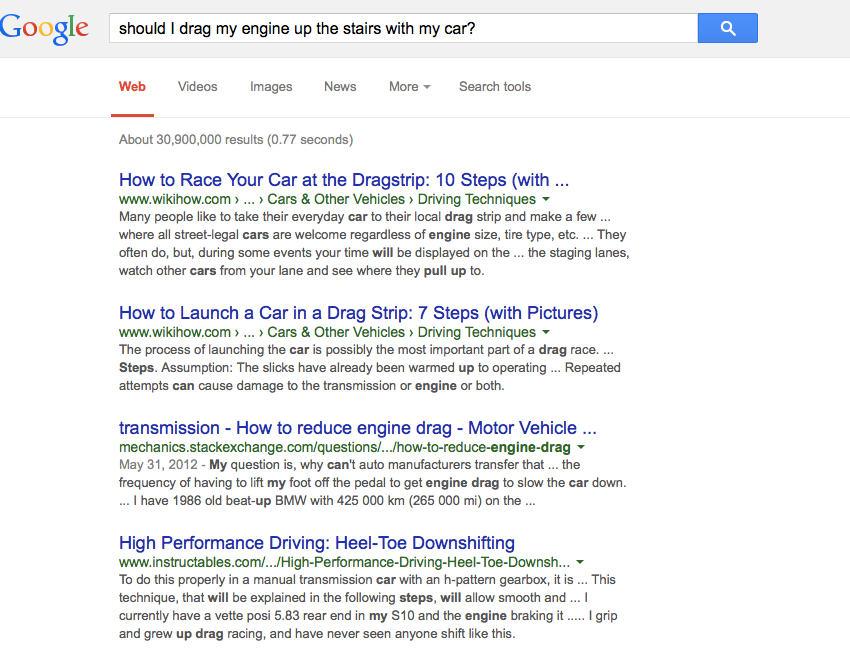Click the Google logo

tap(45, 28)
